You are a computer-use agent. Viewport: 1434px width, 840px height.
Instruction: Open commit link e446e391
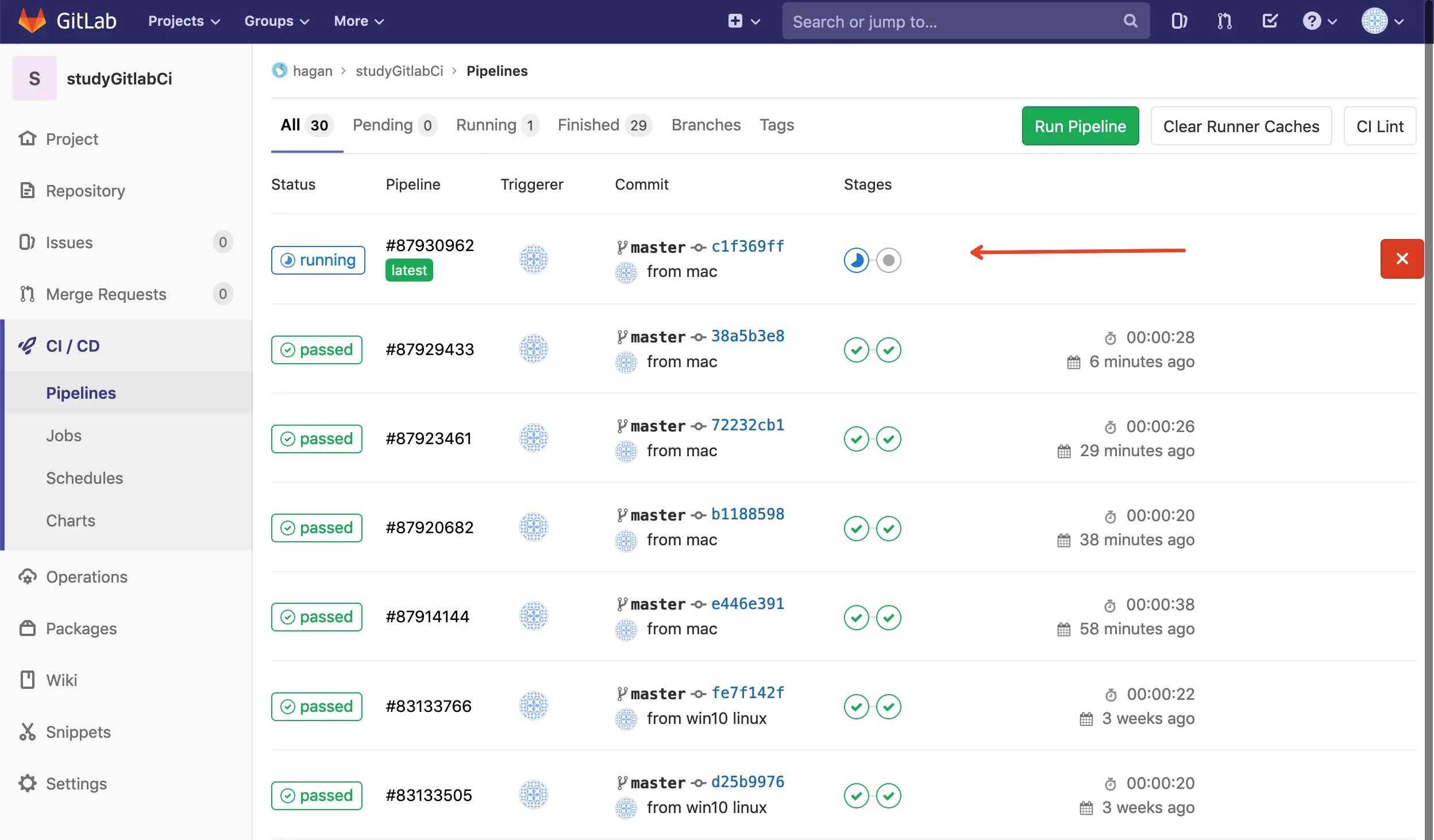coord(747,604)
